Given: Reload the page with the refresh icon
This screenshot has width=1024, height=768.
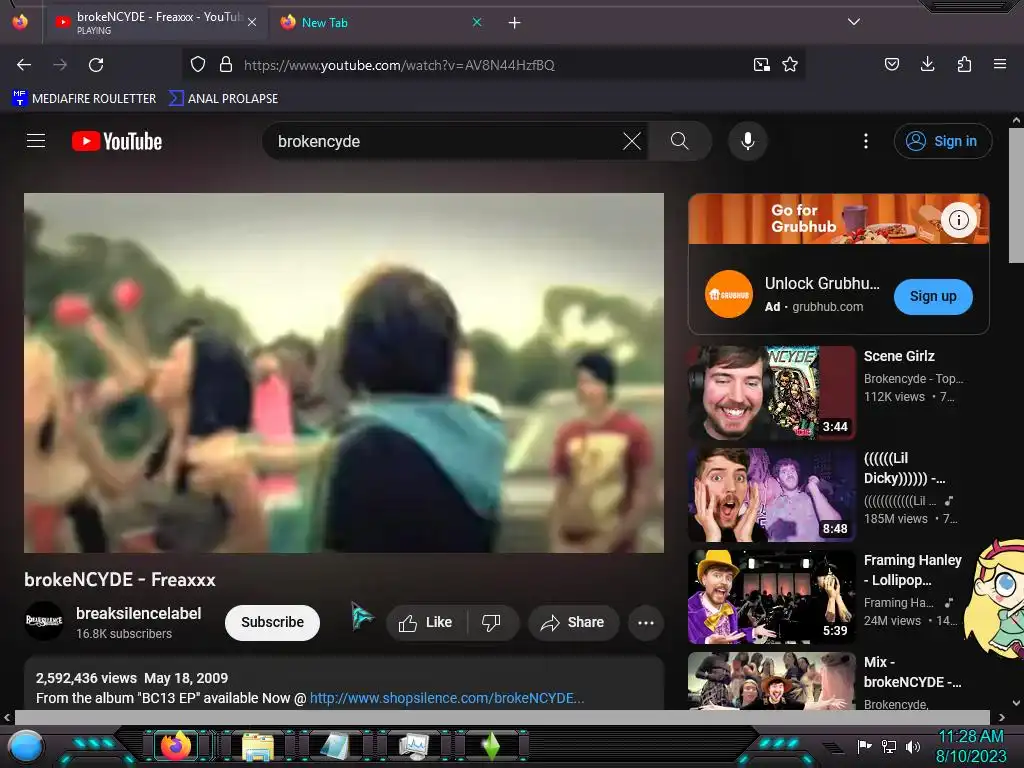Looking at the screenshot, I should [x=96, y=65].
